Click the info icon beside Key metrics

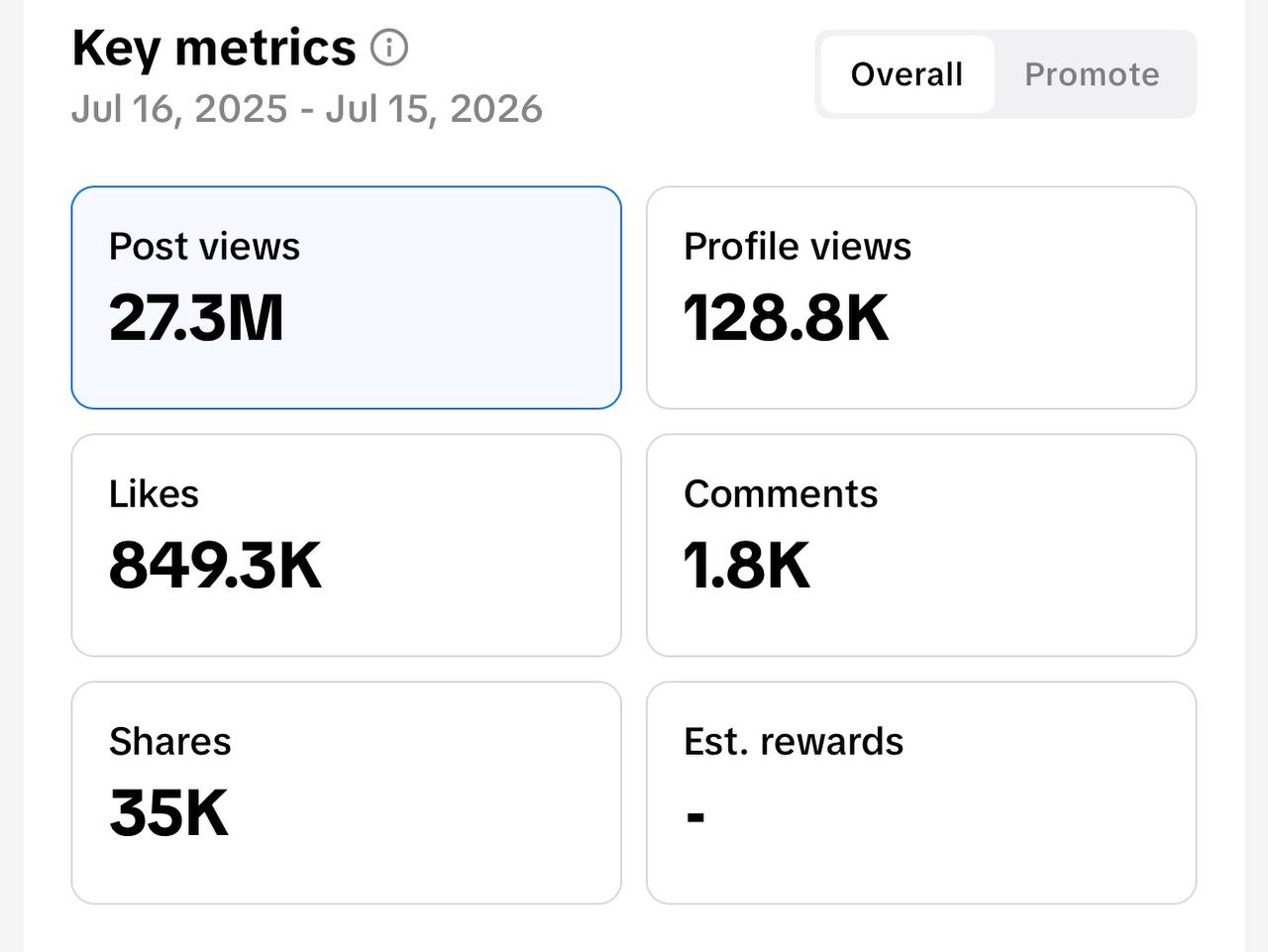coord(389,48)
